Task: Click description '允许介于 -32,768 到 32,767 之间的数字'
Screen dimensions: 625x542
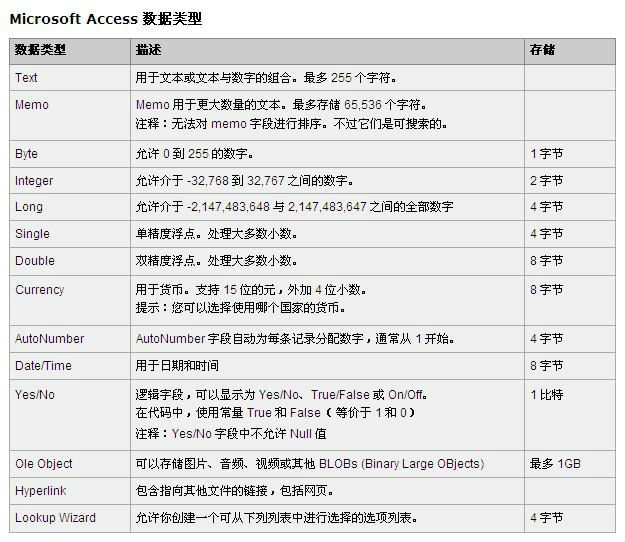Action: point(244,181)
